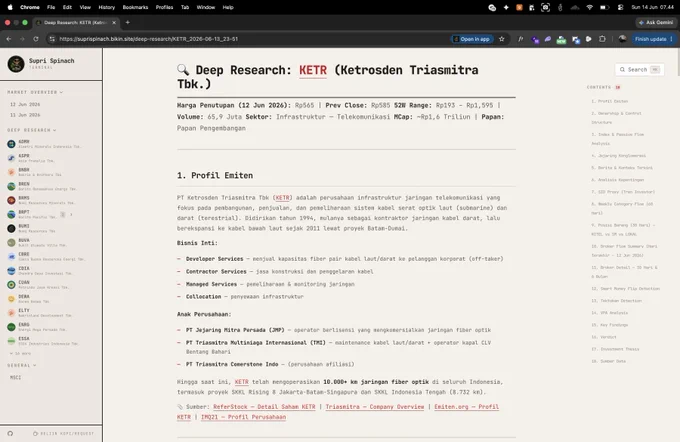The image size is (680, 442).
Task: Jump to '4. Jejaring Konglomerasi' in contents
Action: [x=618, y=155]
